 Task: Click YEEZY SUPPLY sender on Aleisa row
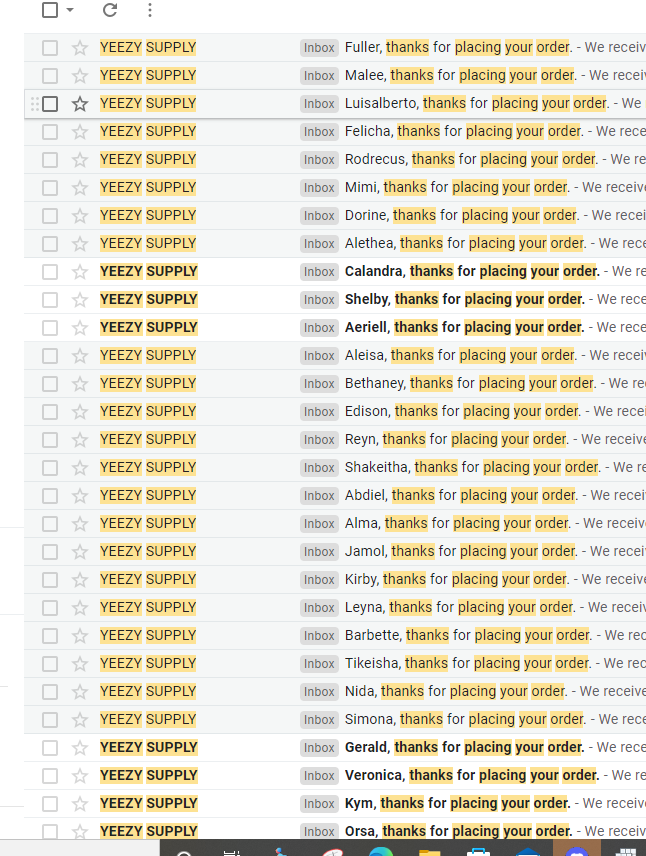coord(148,356)
